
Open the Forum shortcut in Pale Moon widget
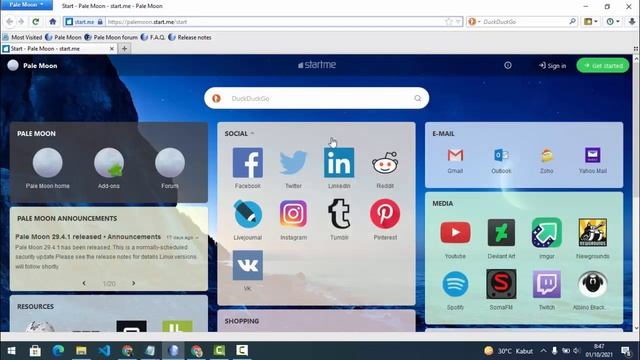pos(170,163)
